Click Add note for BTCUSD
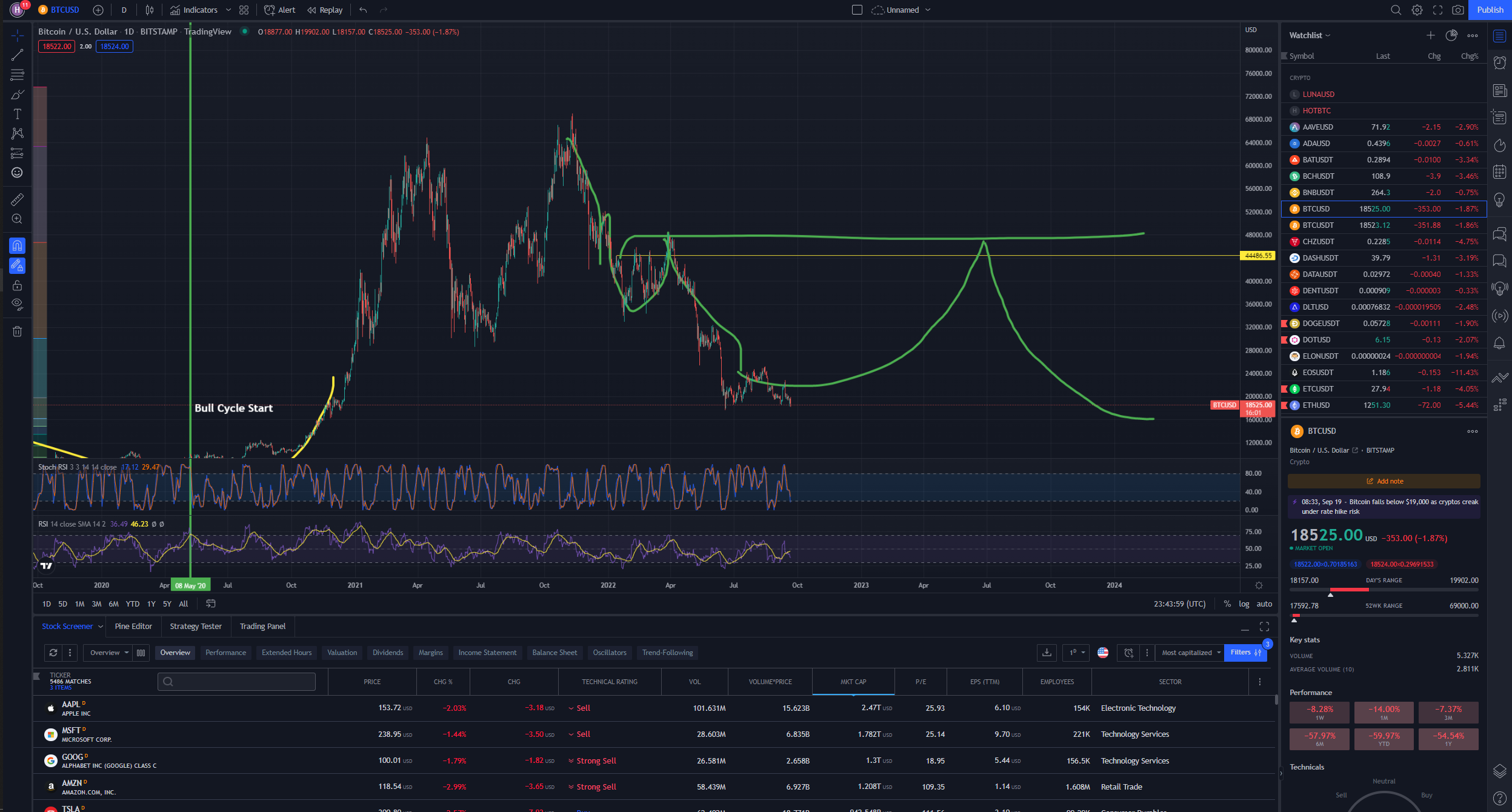This screenshot has height=812, width=1512. 1384,481
